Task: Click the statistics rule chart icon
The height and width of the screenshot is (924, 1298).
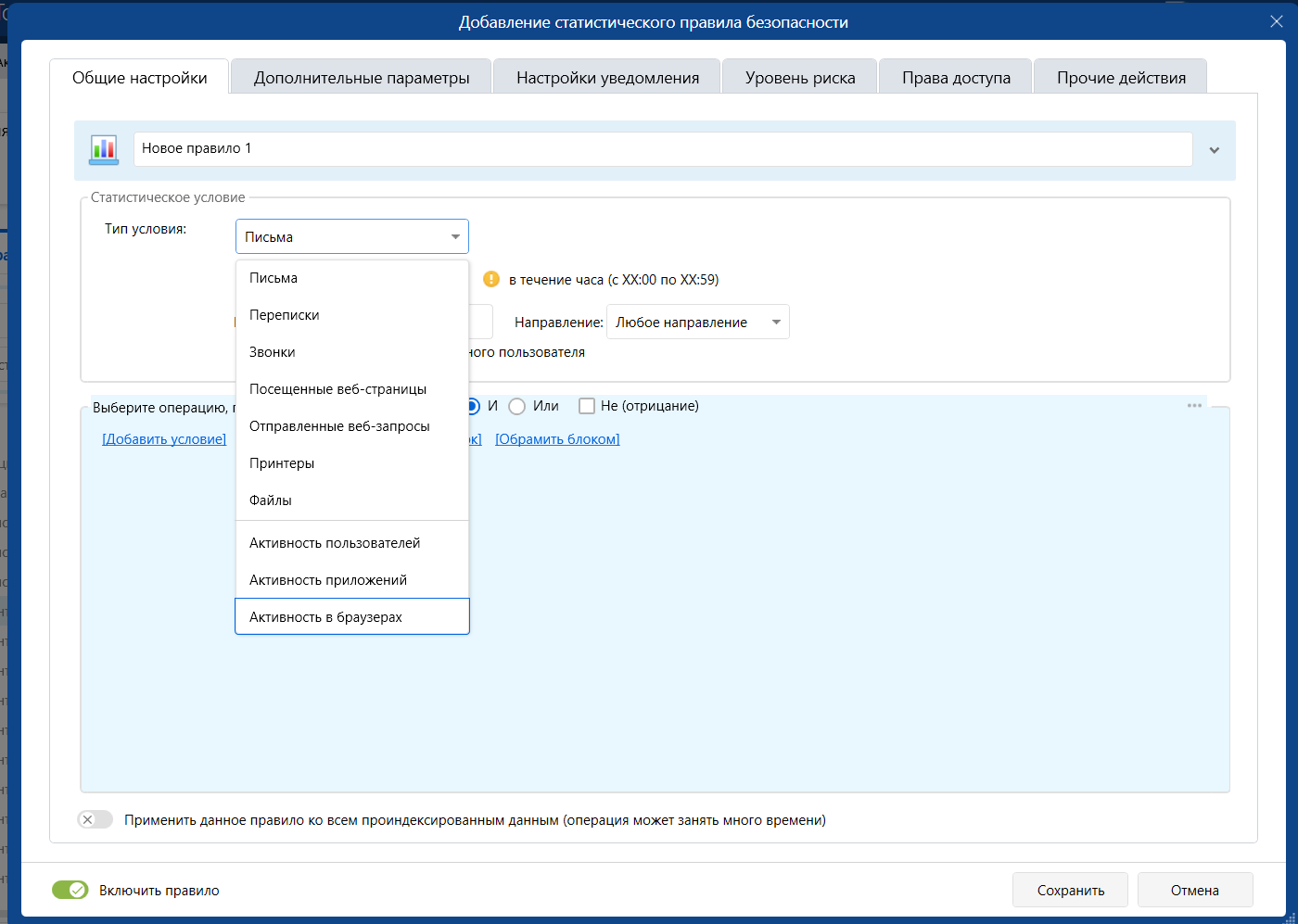Action: pyautogui.click(x=104, y=149)
